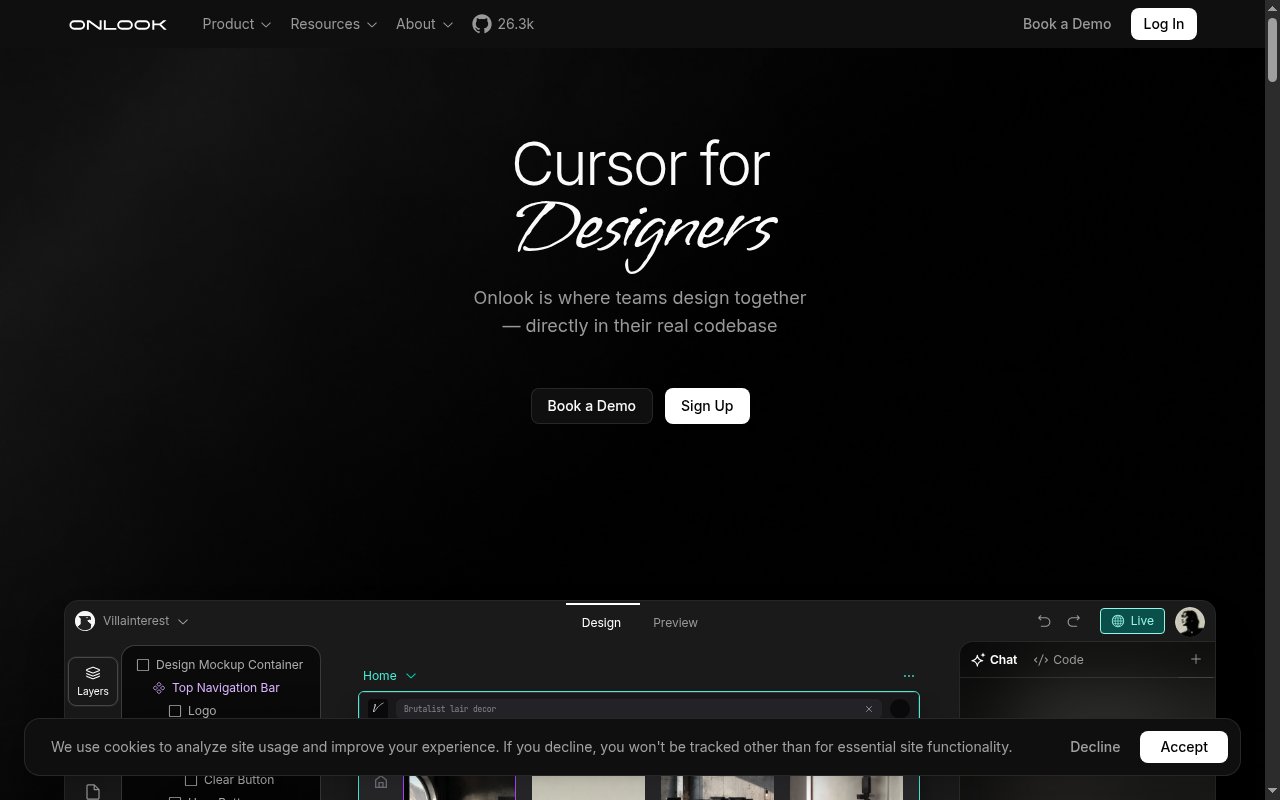Click the user profile avatar in mockup

point(1190,621)
